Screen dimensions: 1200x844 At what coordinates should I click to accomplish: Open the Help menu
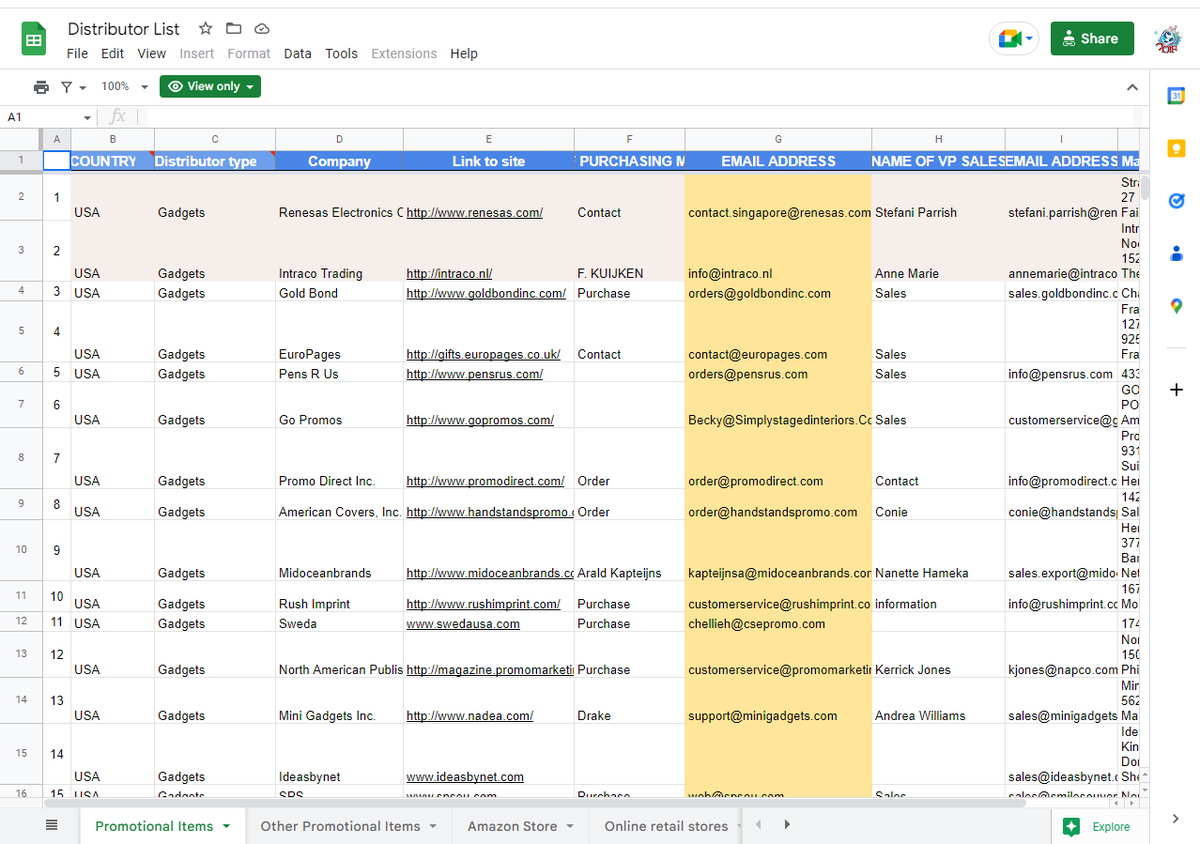pos(464,54)
